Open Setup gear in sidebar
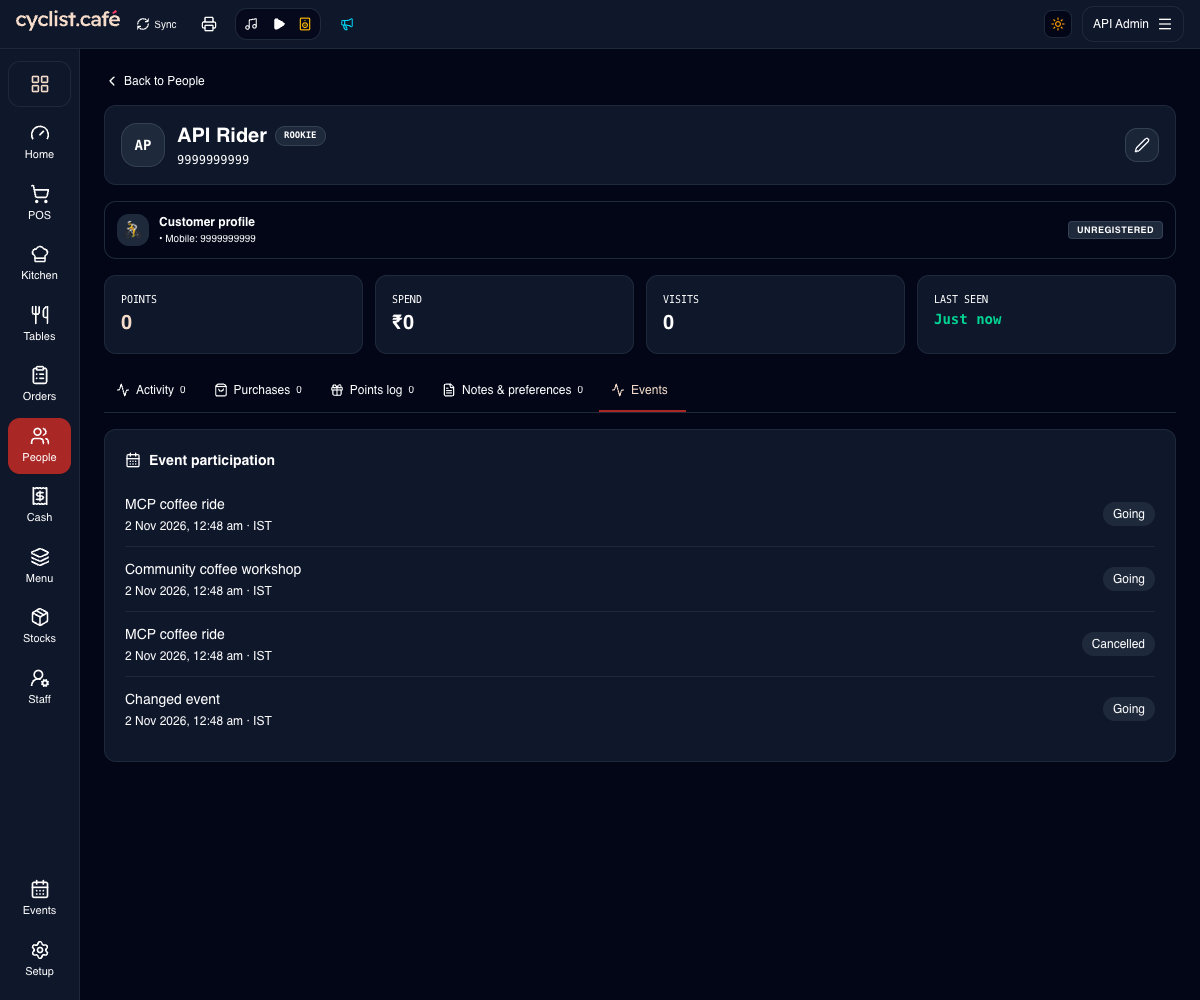 39,959
